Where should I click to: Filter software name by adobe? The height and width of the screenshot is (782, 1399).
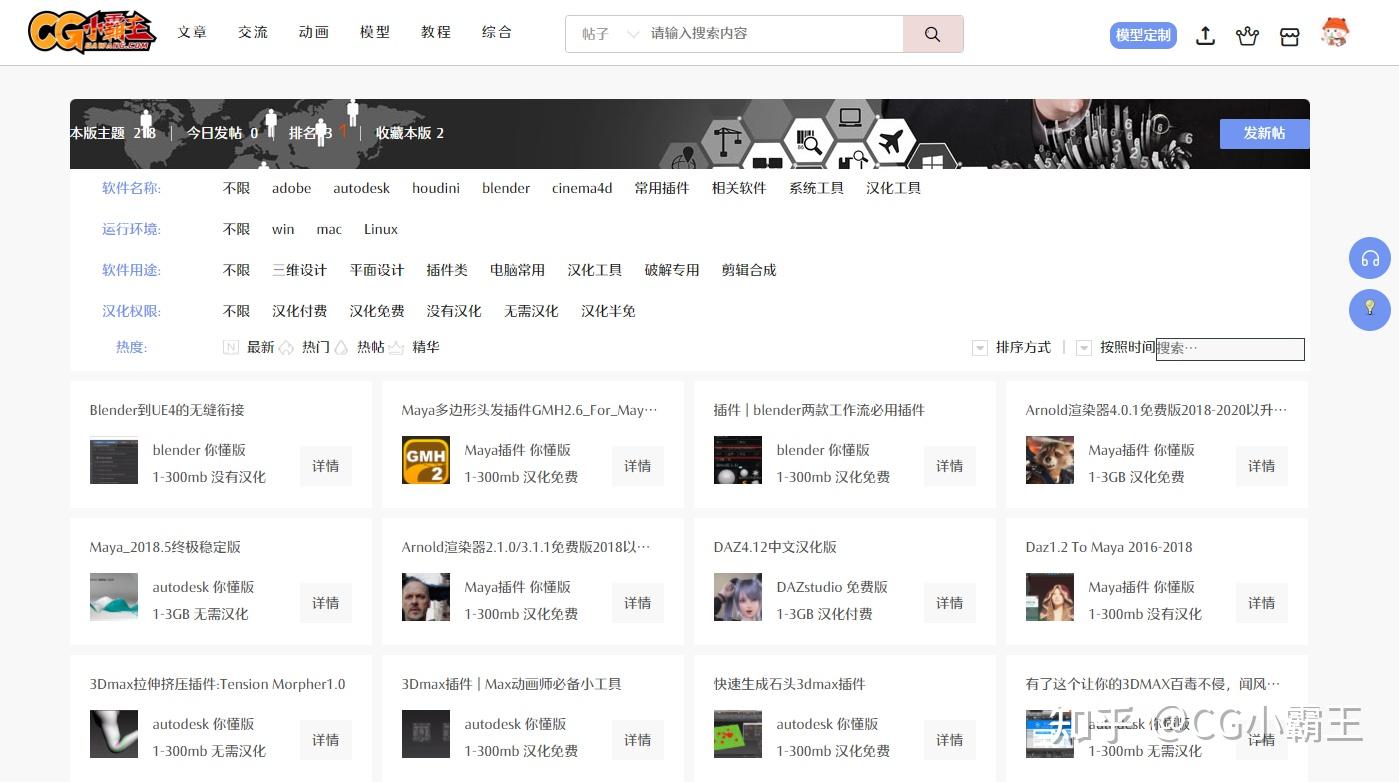[x=292, y=188]
